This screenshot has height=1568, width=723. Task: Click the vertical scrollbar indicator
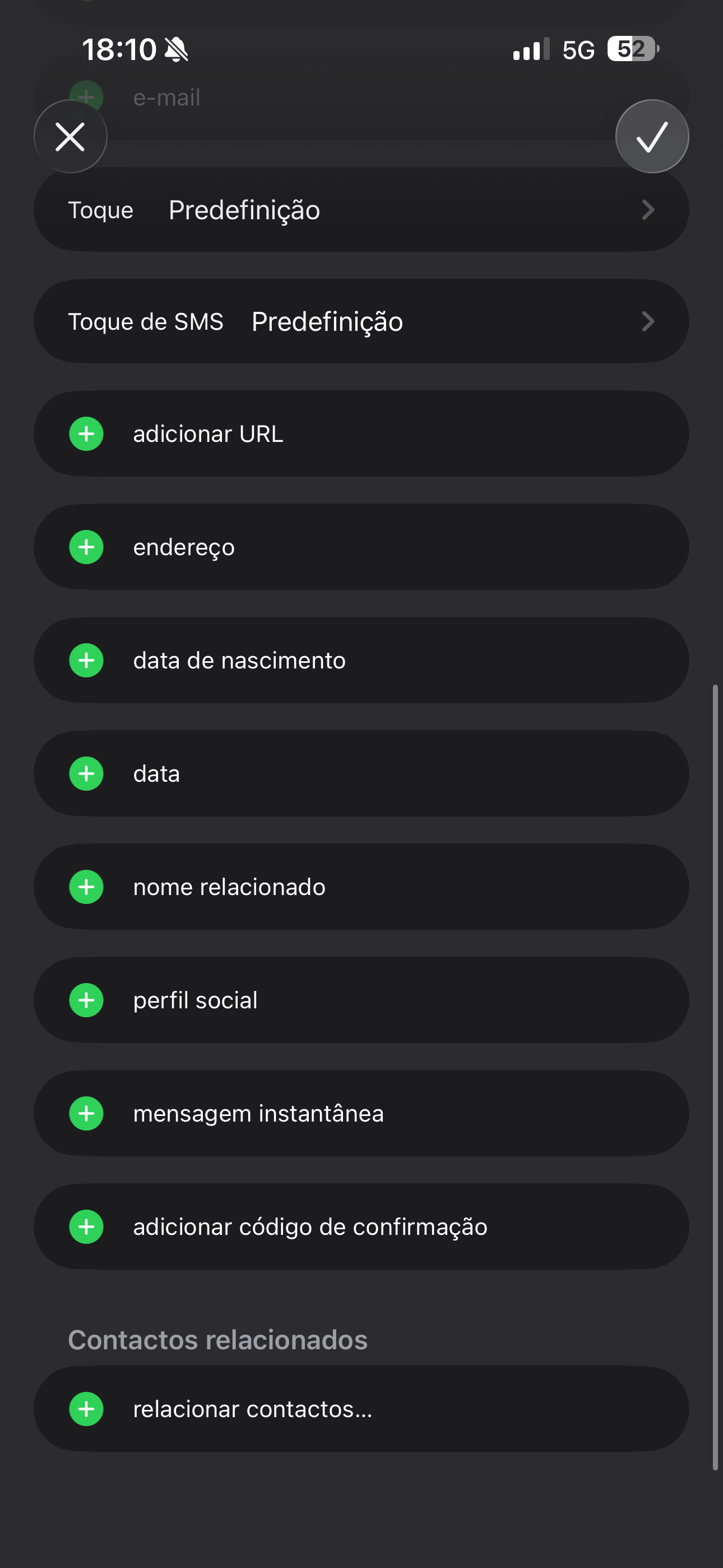[715, 1077]
